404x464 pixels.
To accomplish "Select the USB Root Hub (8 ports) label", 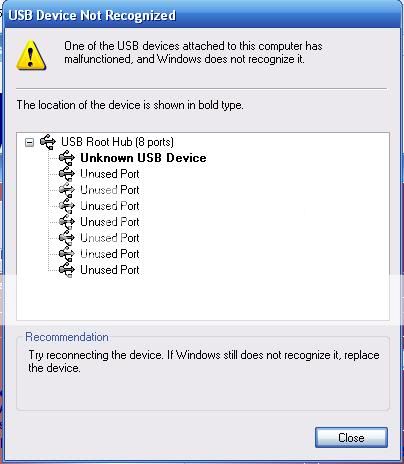I will point(117,142).
